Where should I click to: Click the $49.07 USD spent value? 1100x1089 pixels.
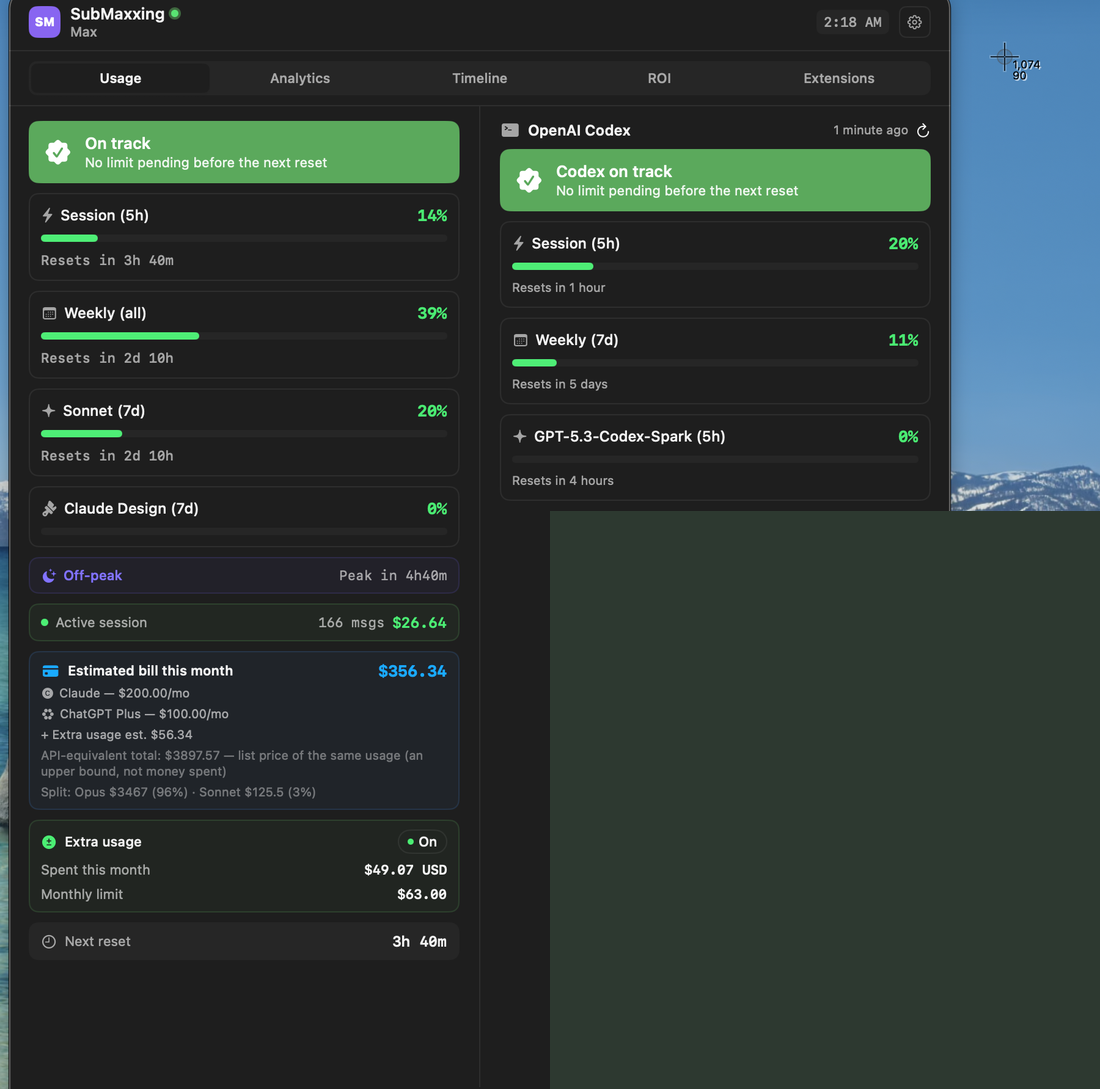pyautogui.click(x=405, y=870)
